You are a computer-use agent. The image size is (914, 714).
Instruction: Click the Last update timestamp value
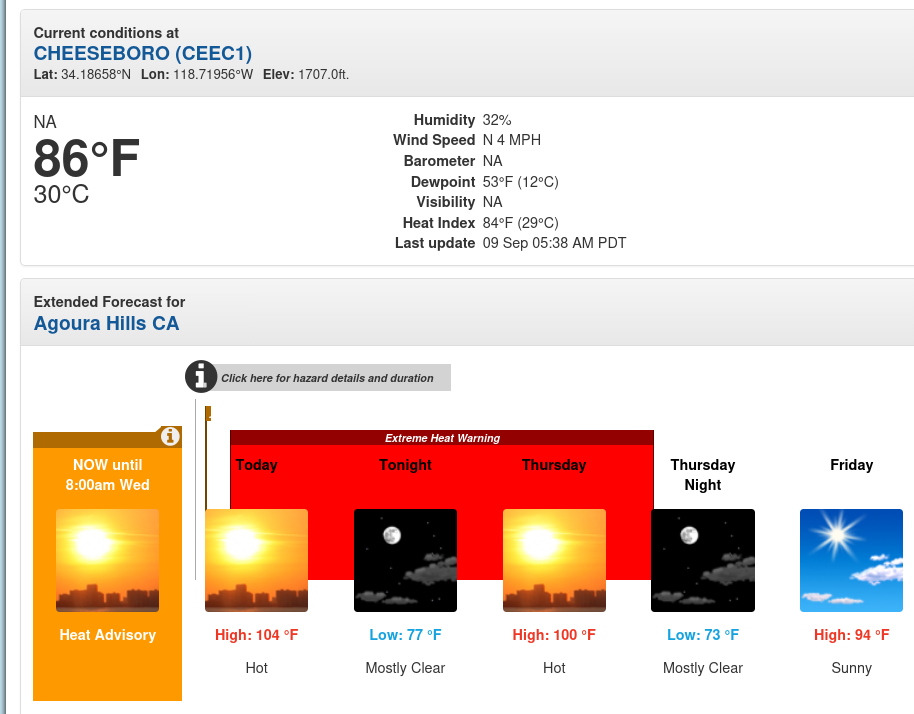[x=554, y=243]
